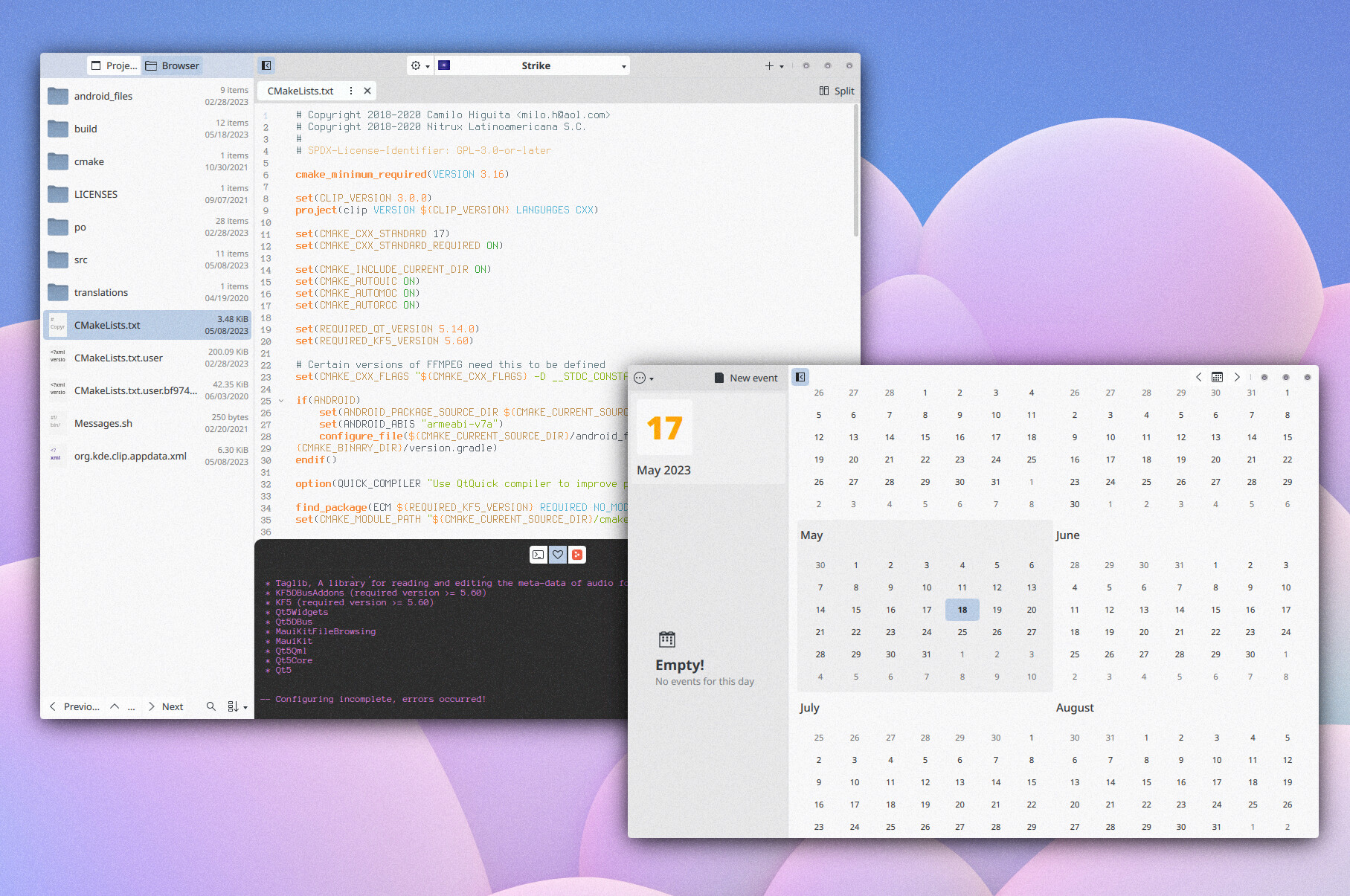This screenshot has height=896, width=1350.
Task: Click the May 2023 label
Action: point(663,470)
